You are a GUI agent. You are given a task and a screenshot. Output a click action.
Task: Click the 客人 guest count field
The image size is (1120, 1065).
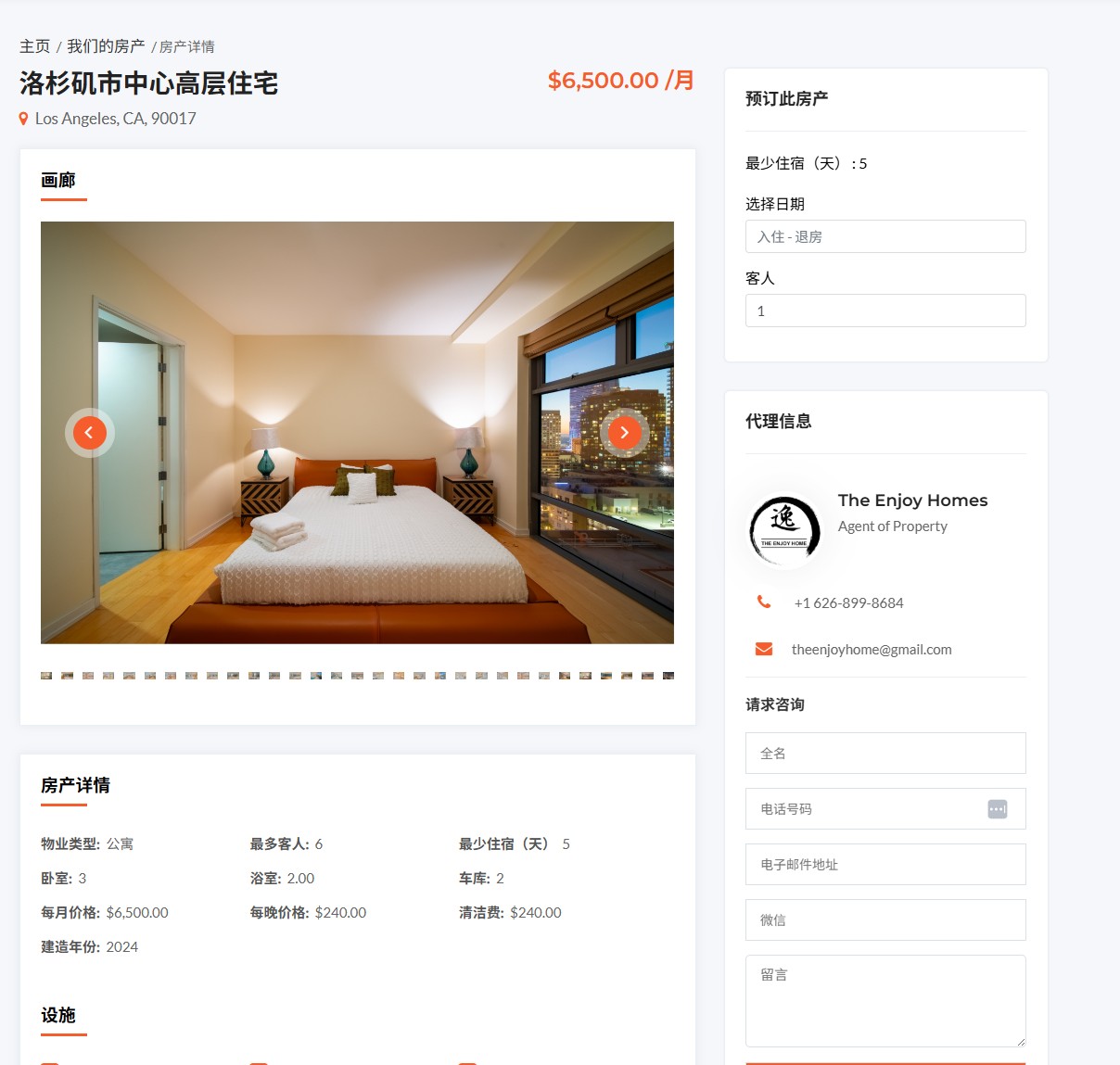[885, 311]
